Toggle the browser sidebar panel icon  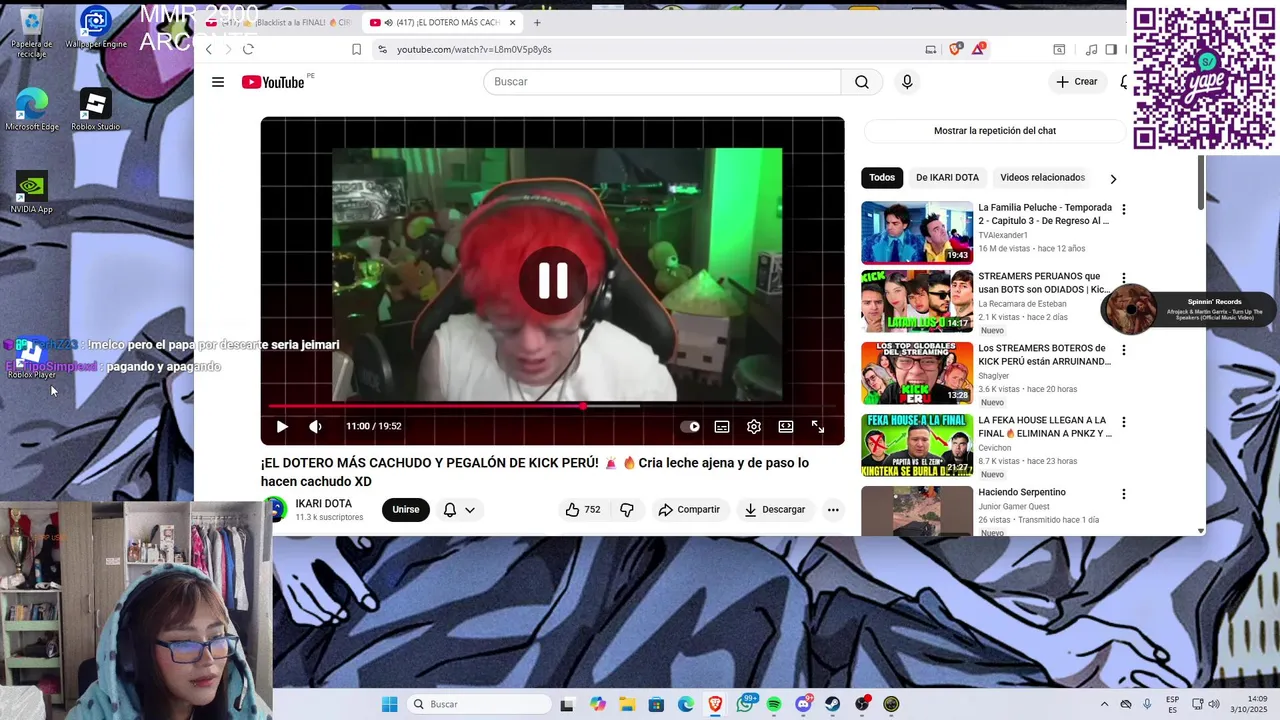1111,49
